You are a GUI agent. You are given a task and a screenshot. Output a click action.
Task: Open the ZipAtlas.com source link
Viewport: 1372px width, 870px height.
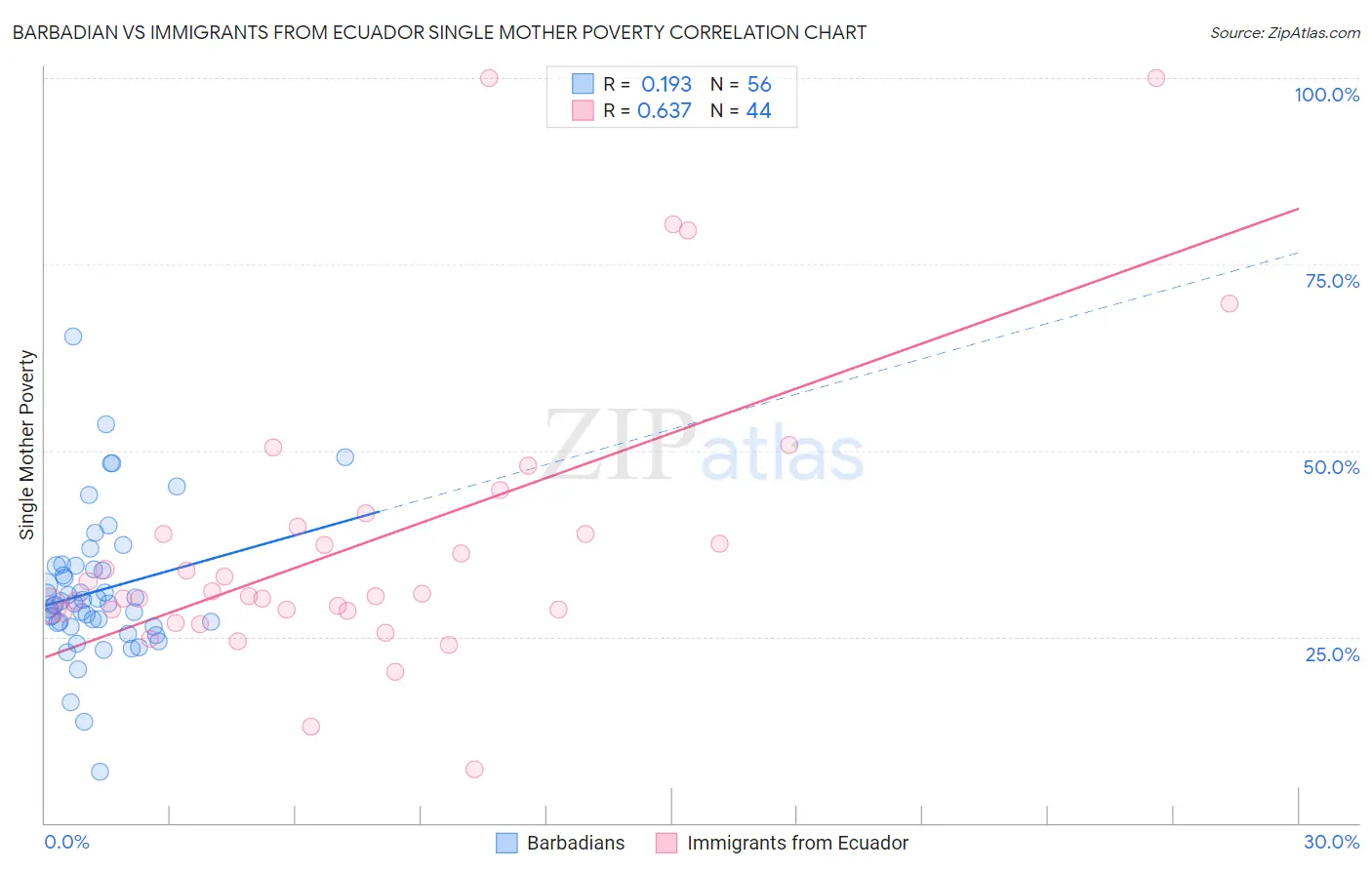click(1285, 32)
